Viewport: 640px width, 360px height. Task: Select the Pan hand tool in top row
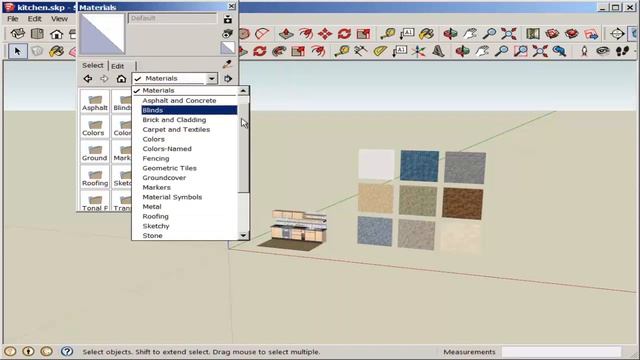(470, 33)
